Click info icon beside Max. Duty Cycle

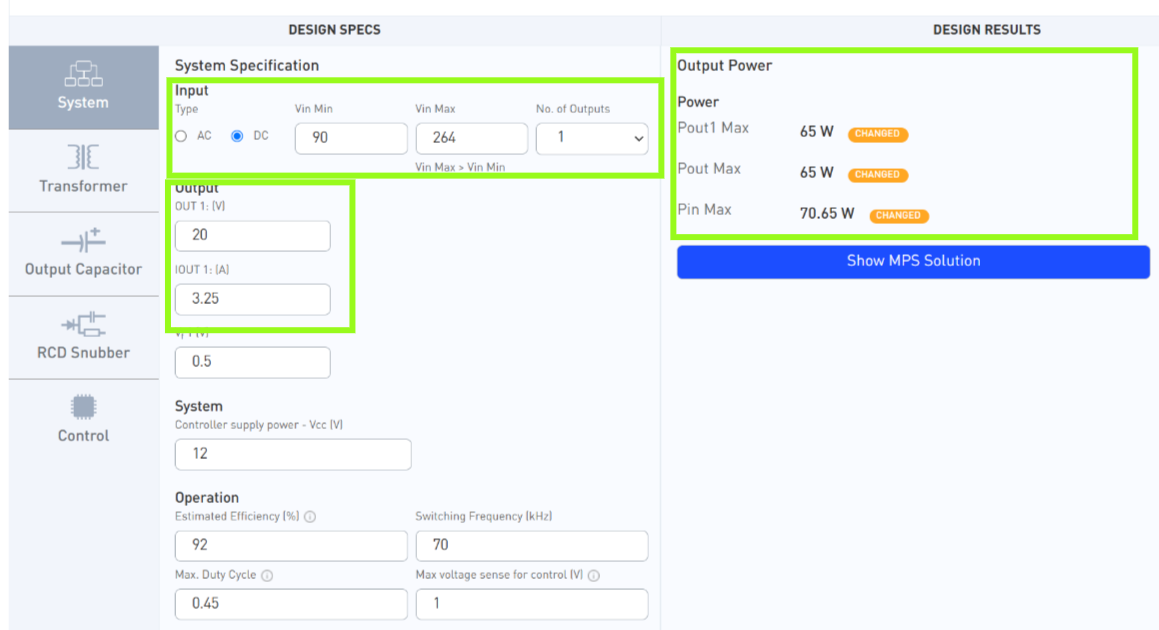pyautogui.click(x=267, y=576)
